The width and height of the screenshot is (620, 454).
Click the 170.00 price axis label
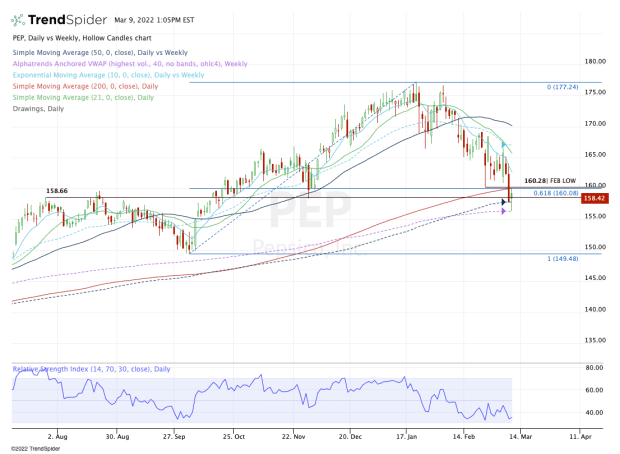[x=595, y=123]
